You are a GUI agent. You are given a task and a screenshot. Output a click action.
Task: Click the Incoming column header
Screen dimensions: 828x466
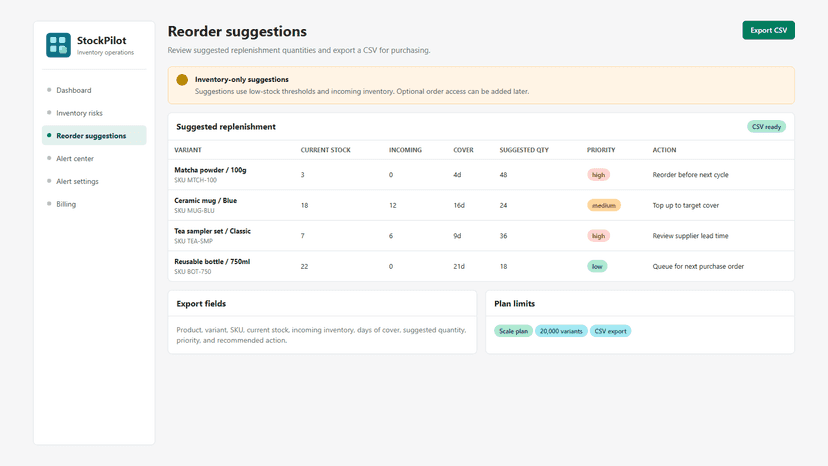(x=405, y=150)
